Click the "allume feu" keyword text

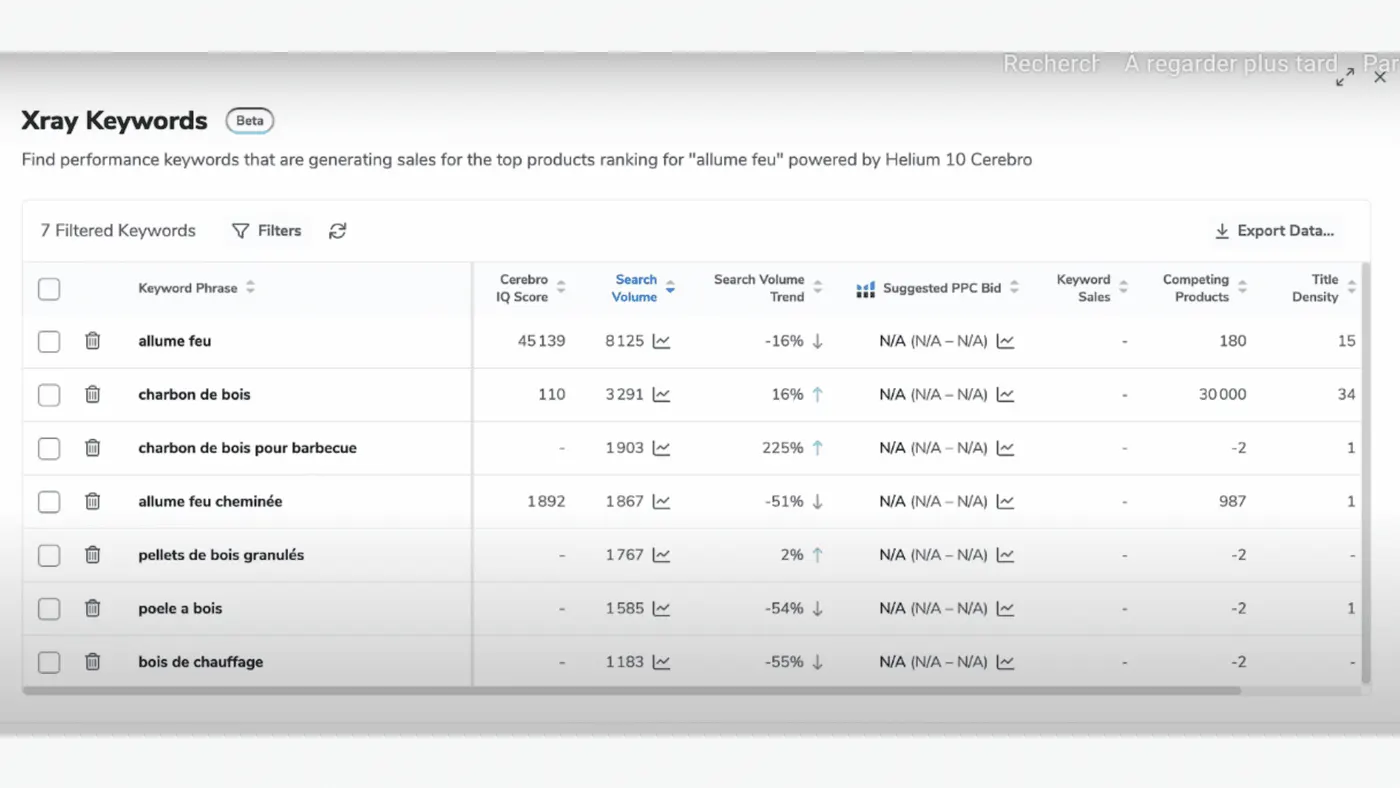tap(175, 341)
